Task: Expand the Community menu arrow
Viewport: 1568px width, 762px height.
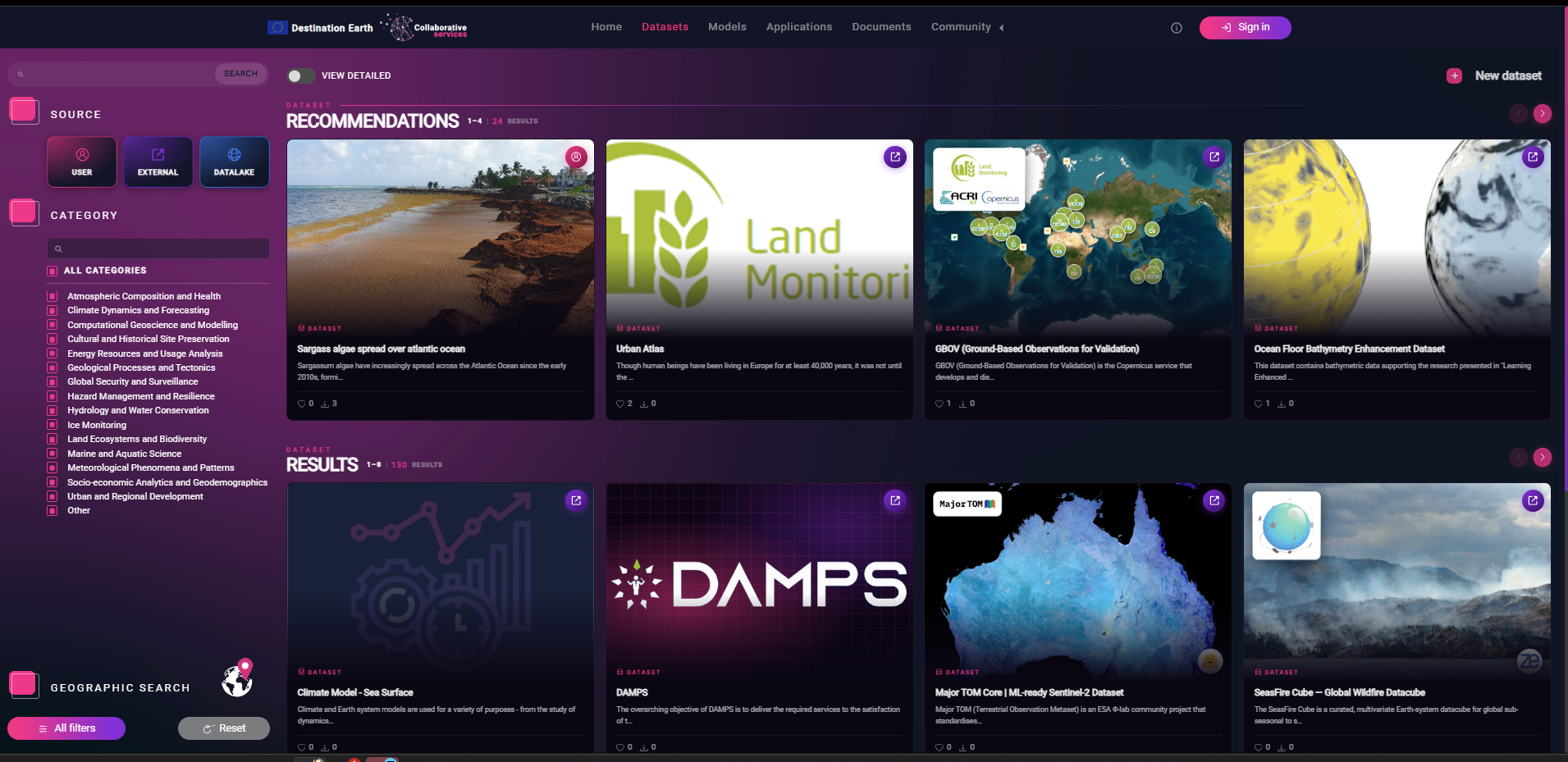Action: 1002,28
